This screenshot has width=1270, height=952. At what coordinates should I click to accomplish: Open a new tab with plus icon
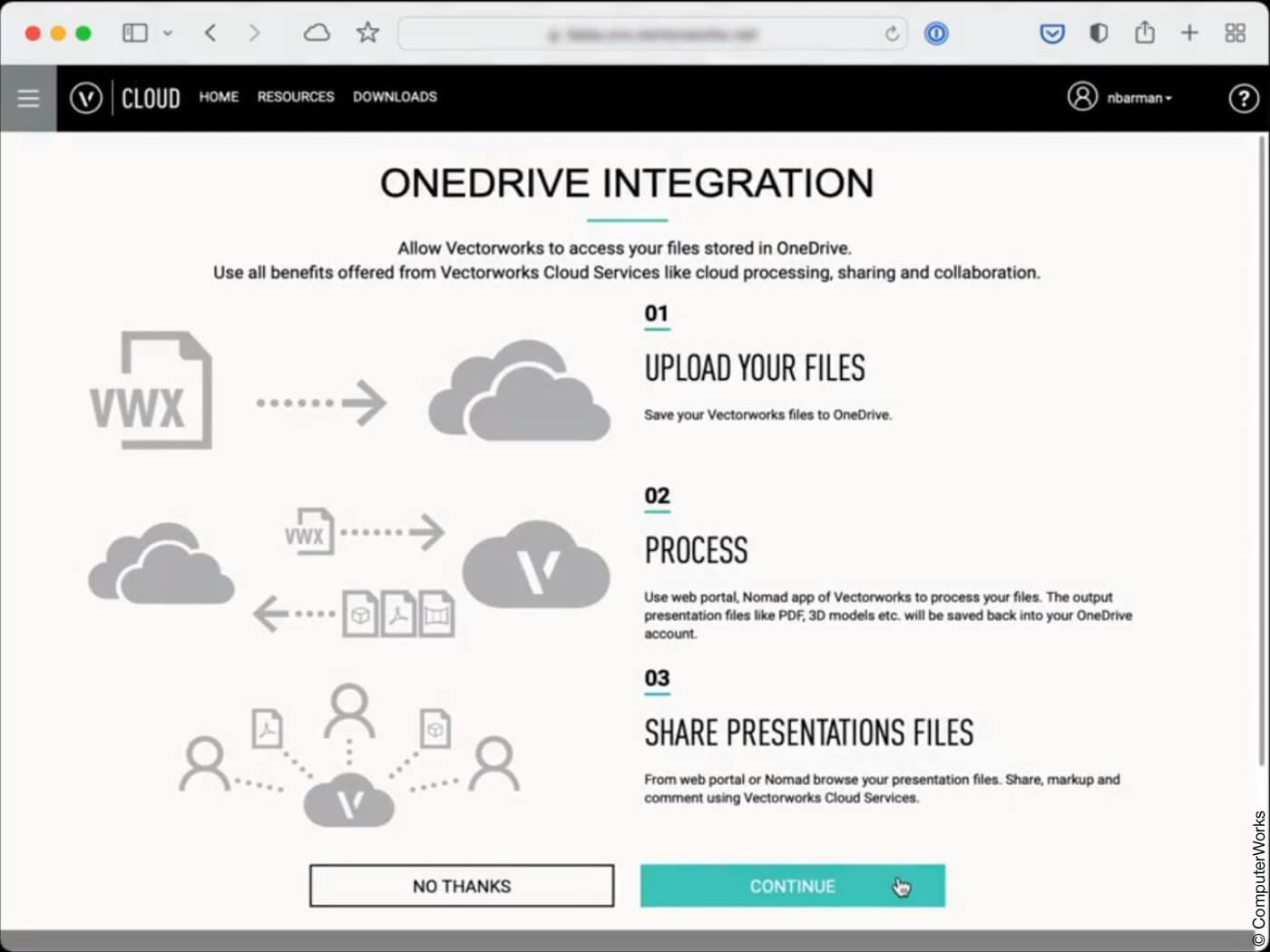coord(1189,33)
